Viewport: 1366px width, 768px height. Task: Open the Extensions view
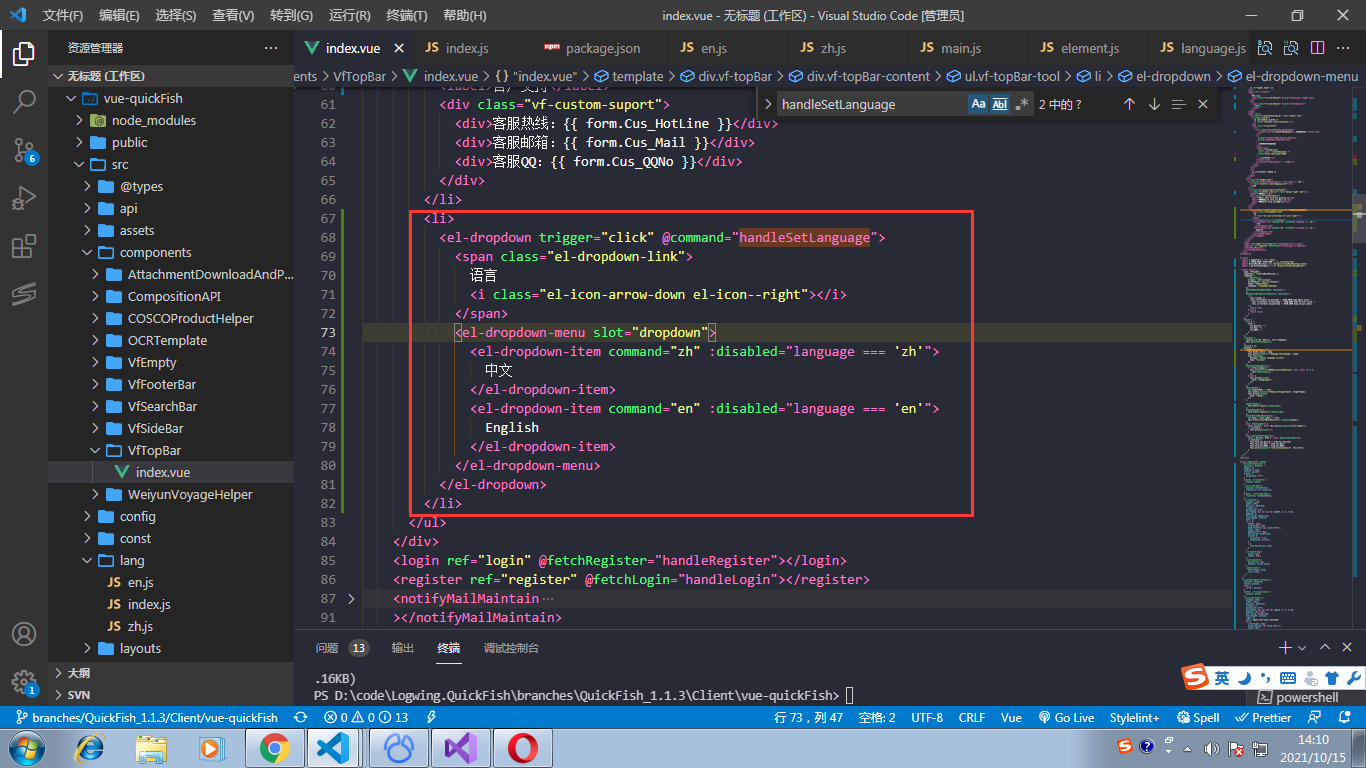click(24, 247)
